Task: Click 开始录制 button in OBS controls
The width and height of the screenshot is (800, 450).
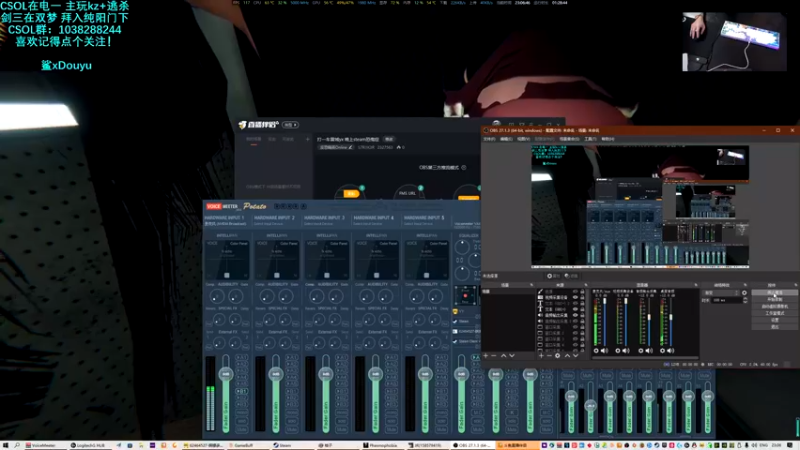Action: (774, 299)
